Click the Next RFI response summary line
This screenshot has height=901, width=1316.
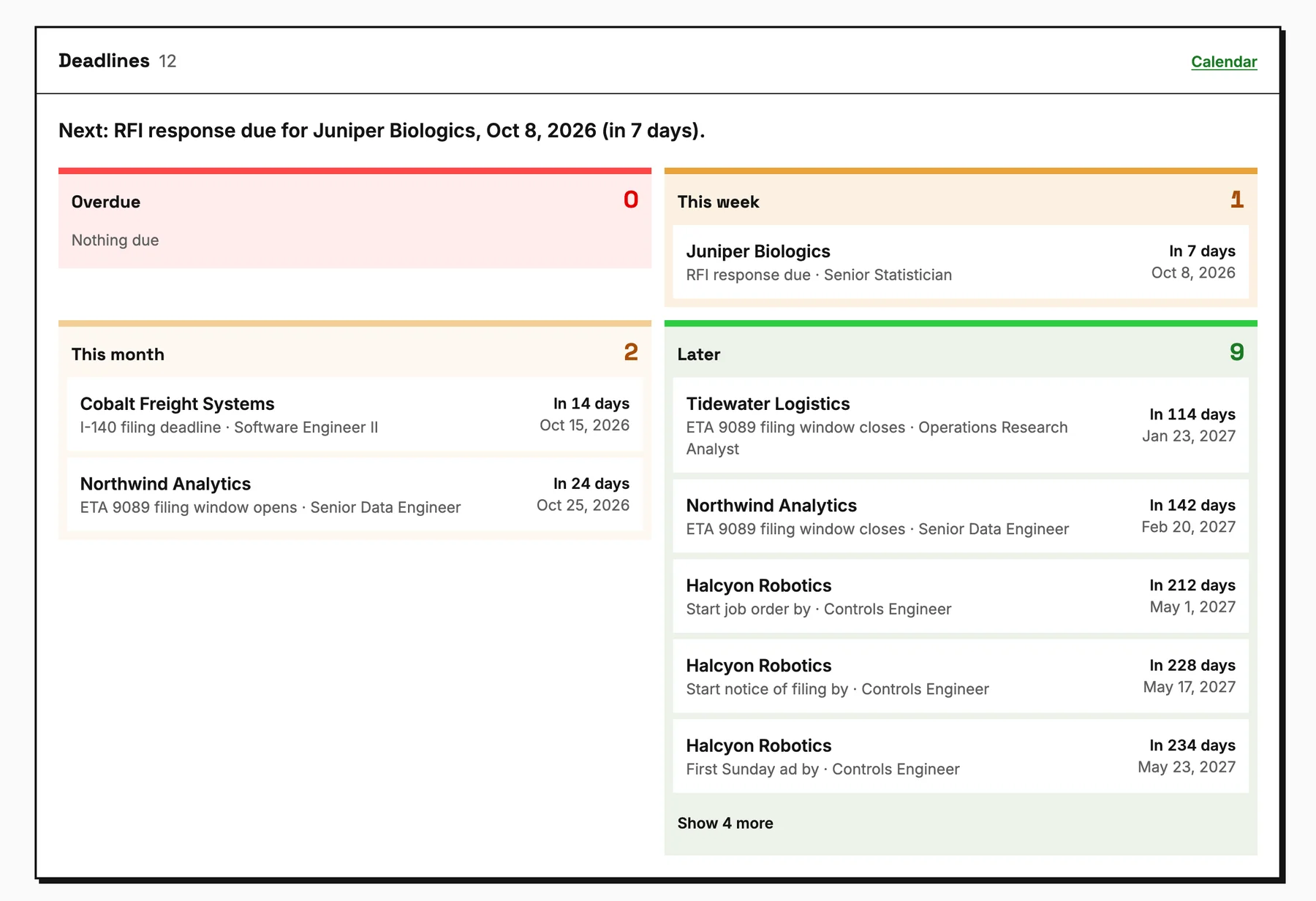click(x=382, y=131)
